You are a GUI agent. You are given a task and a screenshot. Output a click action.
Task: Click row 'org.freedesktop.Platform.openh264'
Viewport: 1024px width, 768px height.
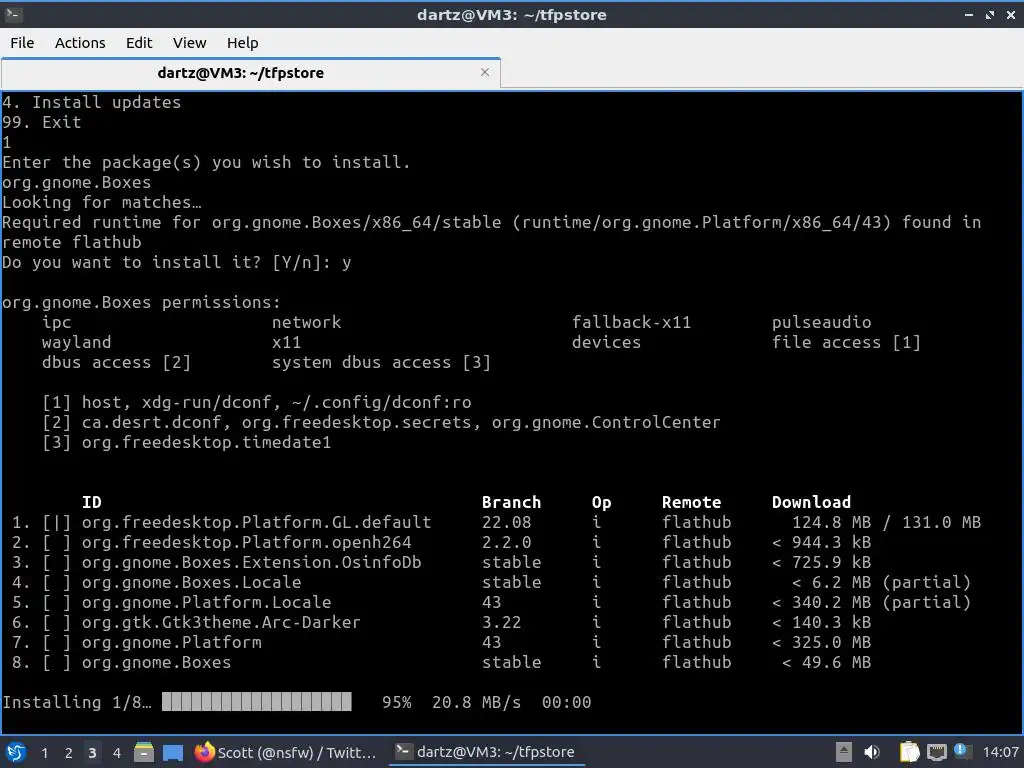click(441, 542)
